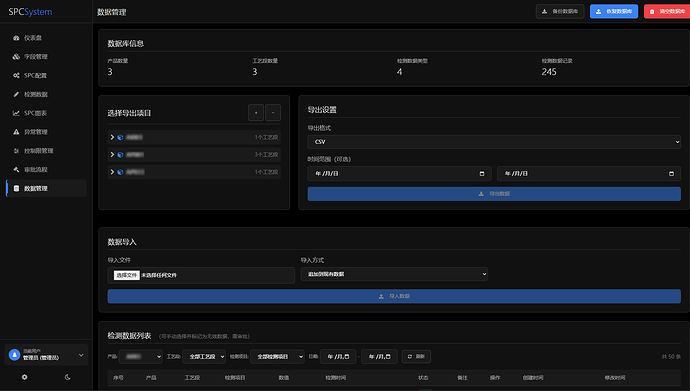The width and height of the screenshot is (690, 391).
Task: Click the 审批流程 gavel icon
Action: click(x=16, y=169)
